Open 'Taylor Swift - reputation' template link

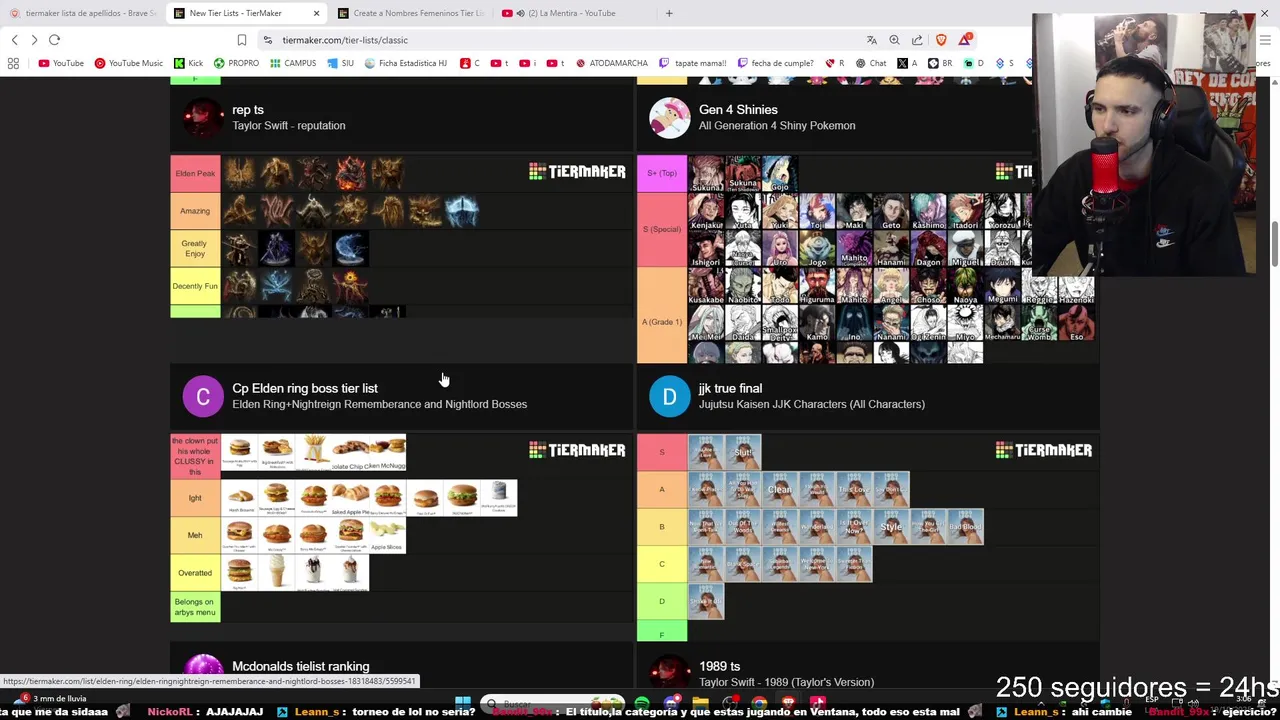coord(289,126)
